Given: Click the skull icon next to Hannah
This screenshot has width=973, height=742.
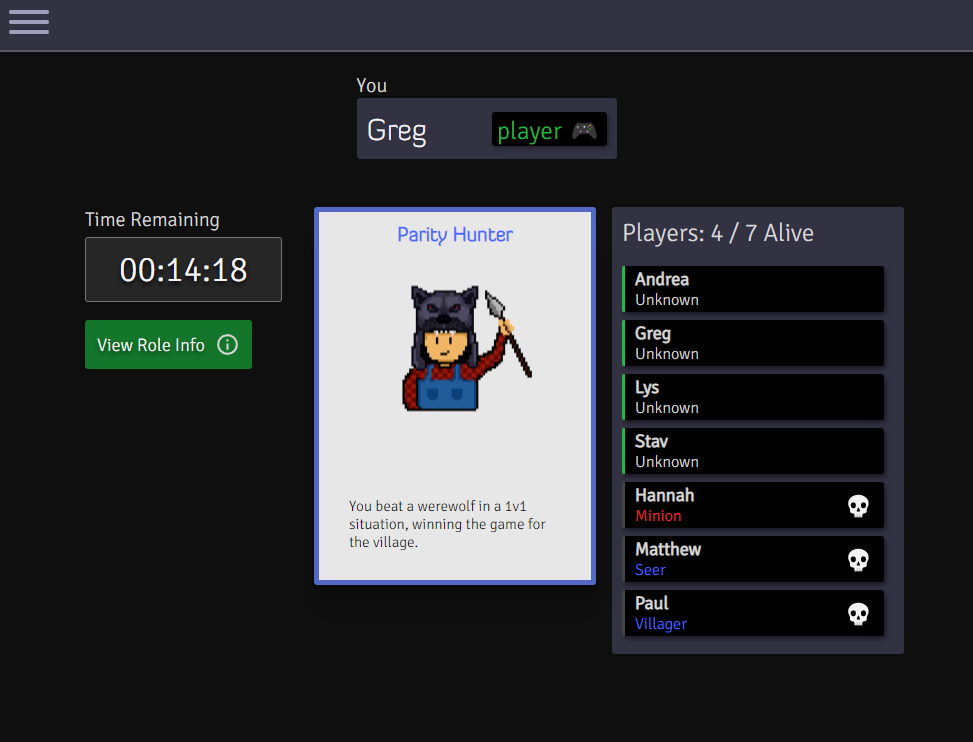Looking at the screenshot, I should (858, 506).
